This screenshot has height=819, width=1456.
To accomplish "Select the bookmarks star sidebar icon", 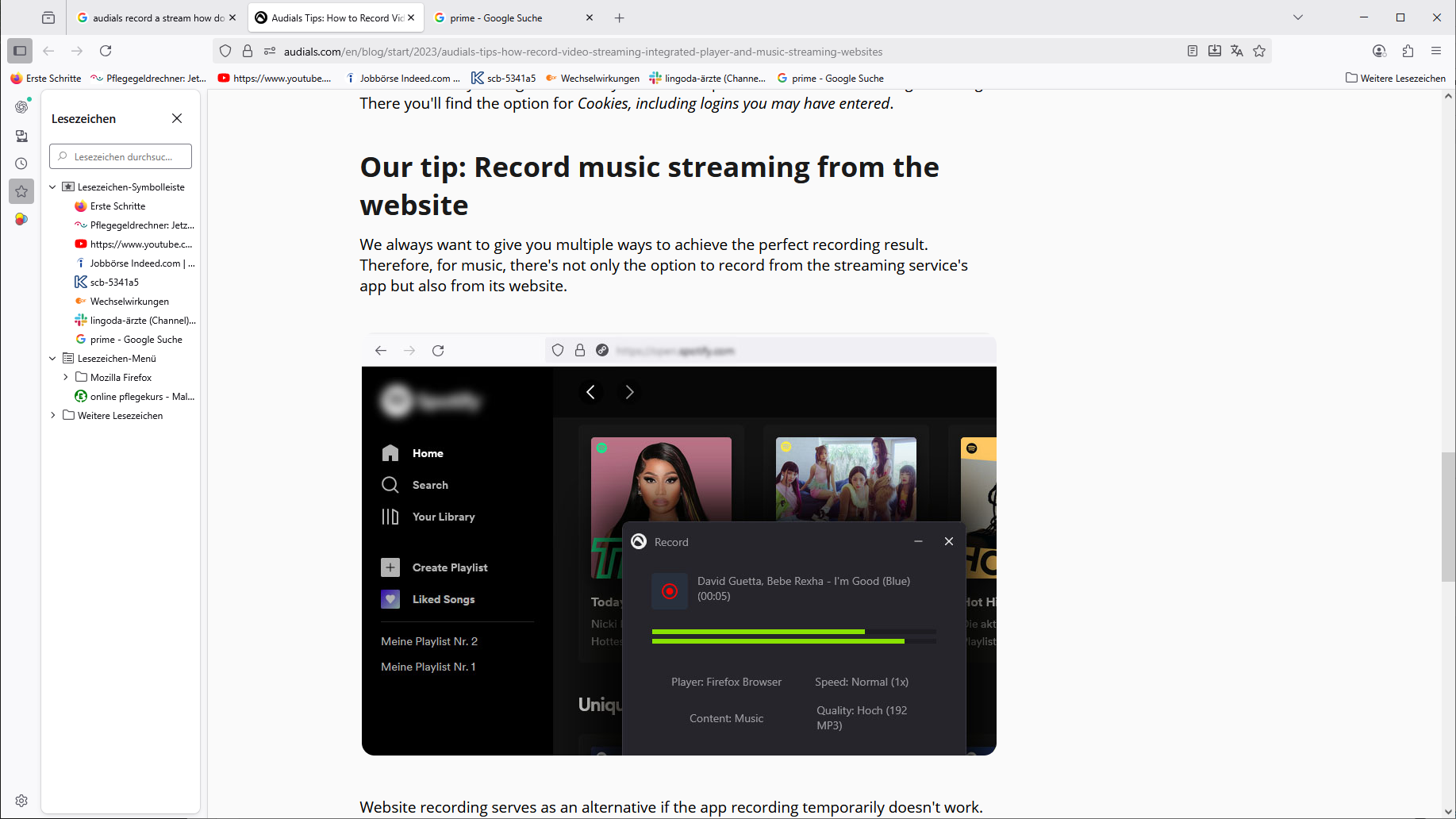I will tap(21, 191).
